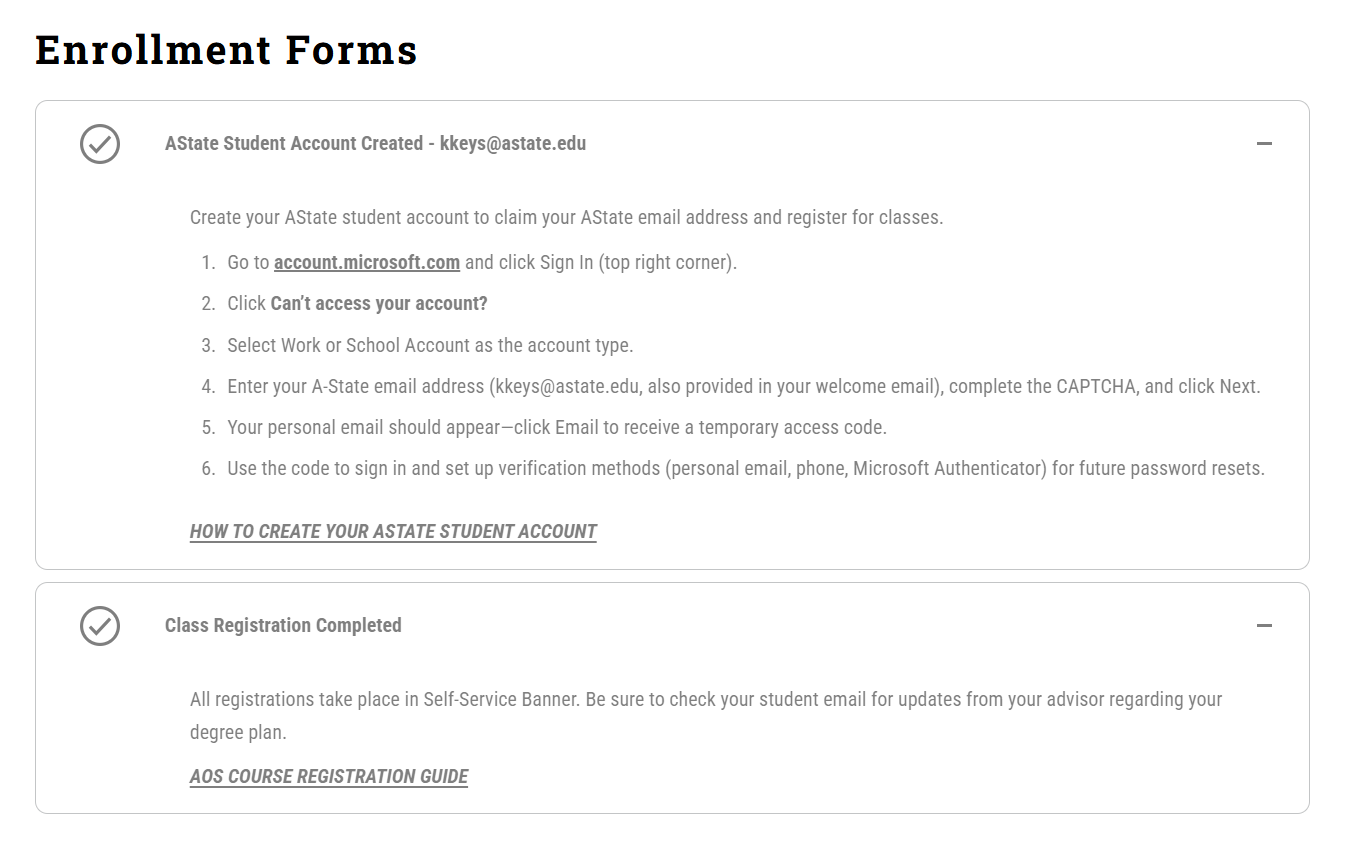The image size is (1356, 851).
Task: Click the checkmark icon beside AState Student Account Created
Action: pos(100,144)
